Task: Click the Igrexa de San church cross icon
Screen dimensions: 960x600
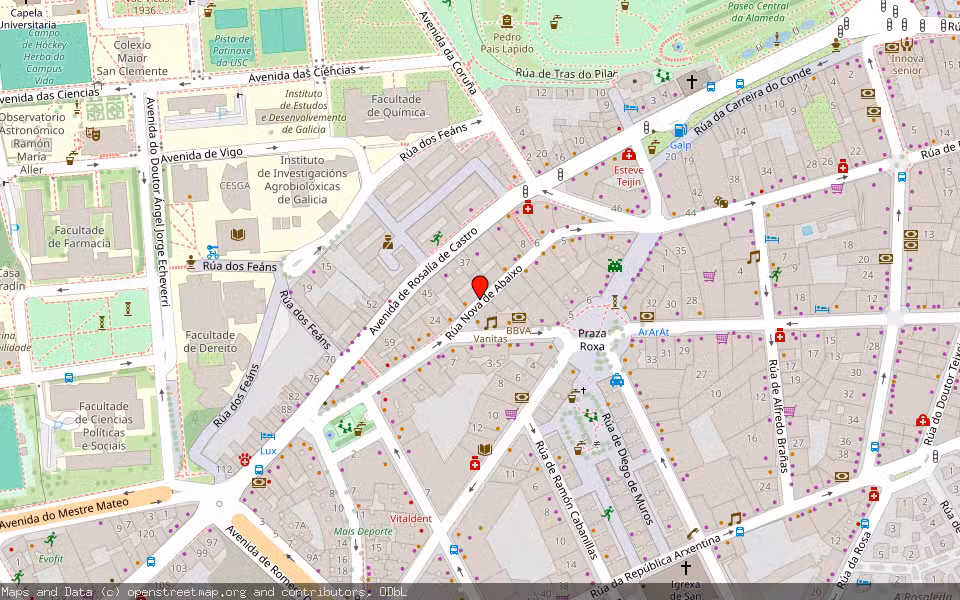Action: [686, 567]
